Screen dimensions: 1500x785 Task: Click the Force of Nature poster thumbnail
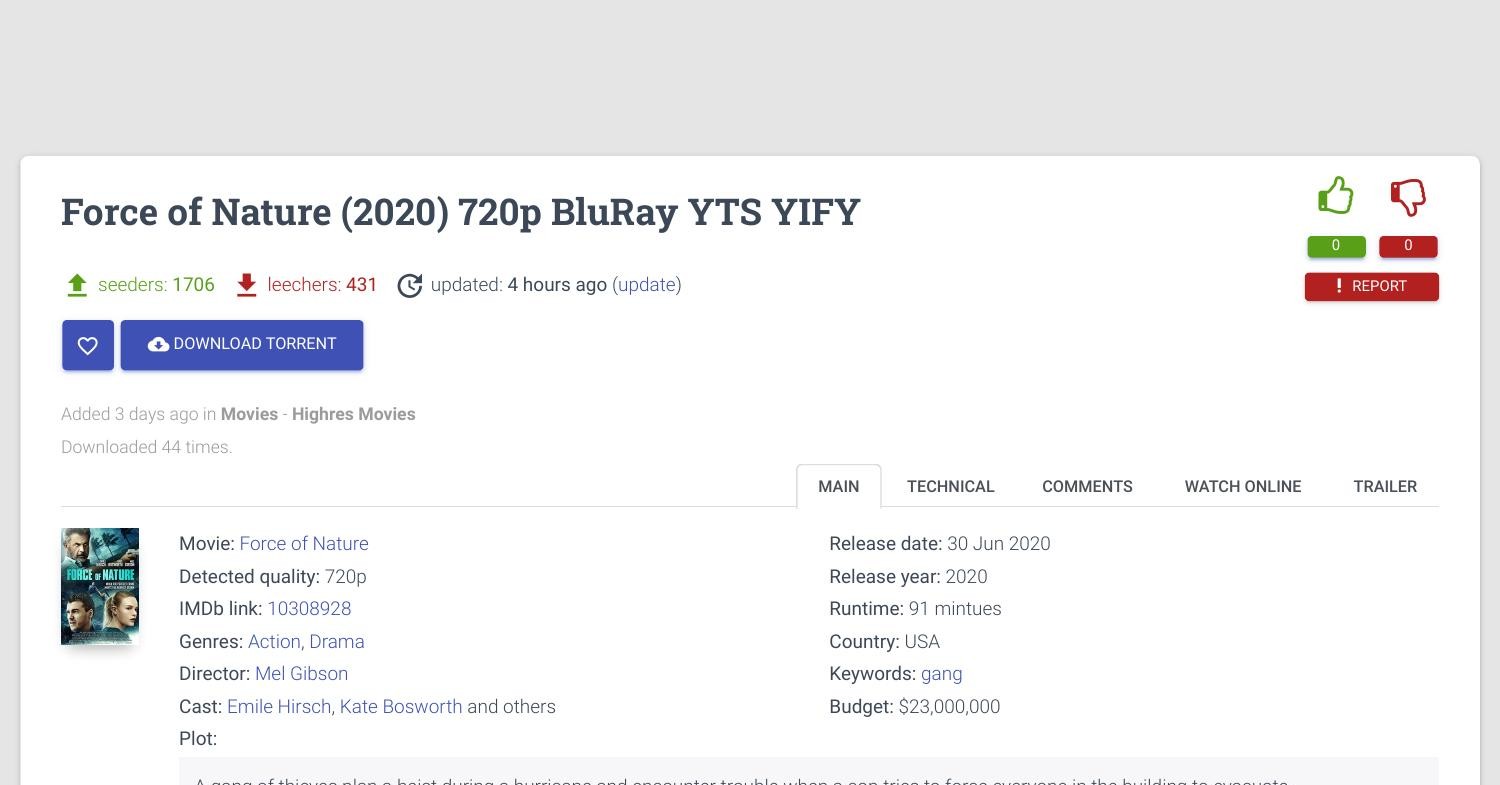(x=100, y=586)
